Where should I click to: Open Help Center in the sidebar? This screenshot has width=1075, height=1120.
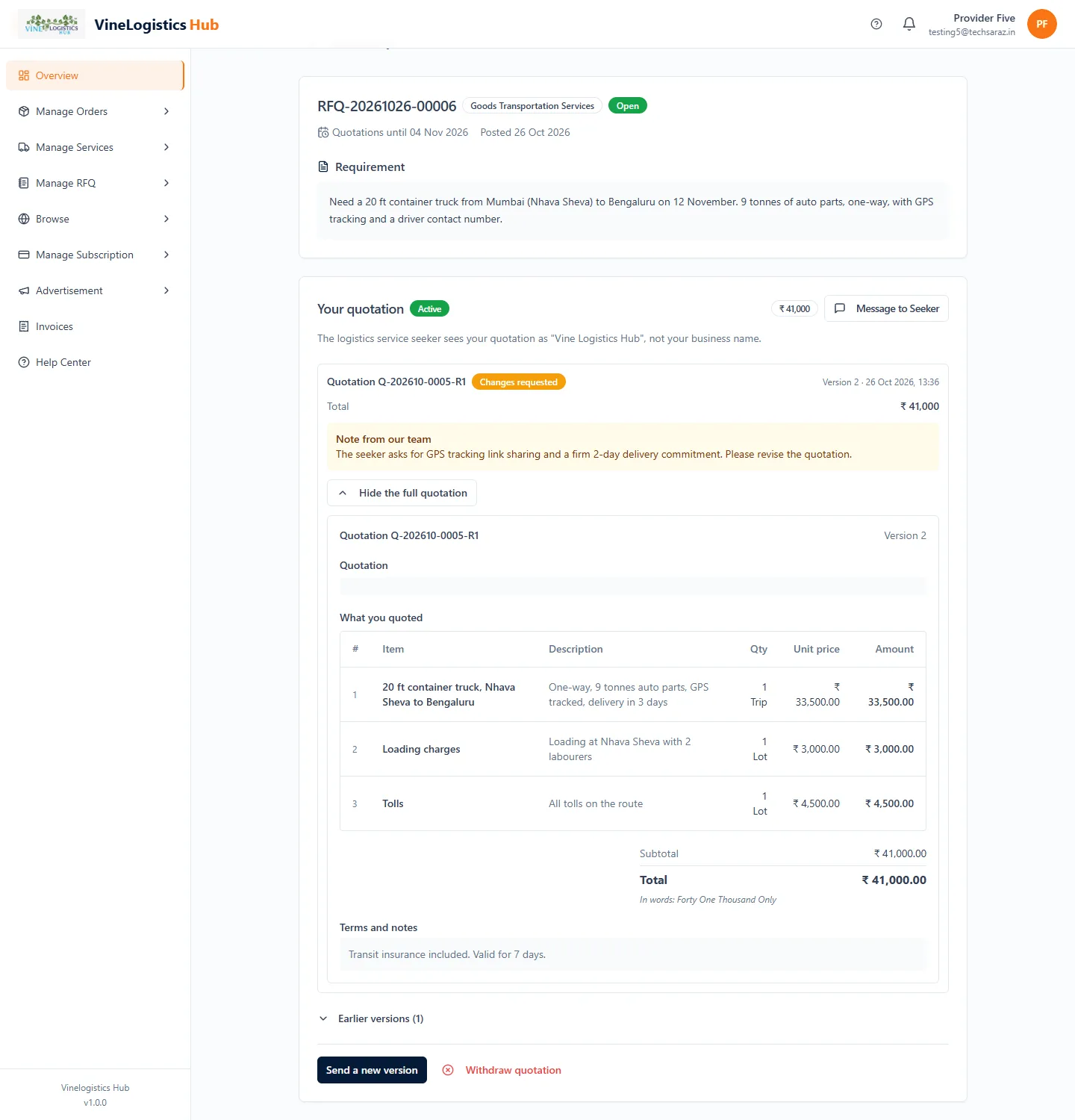point(95,362)
